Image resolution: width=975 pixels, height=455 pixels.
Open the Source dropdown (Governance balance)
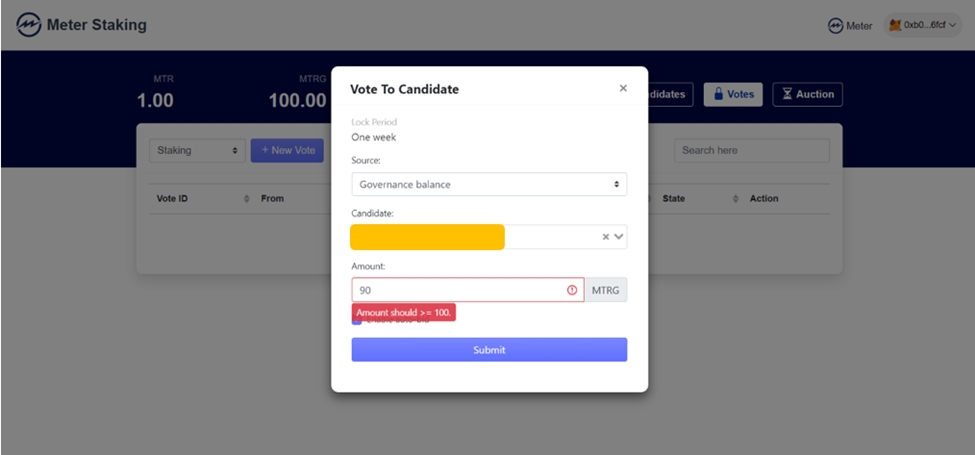[489, 184]
